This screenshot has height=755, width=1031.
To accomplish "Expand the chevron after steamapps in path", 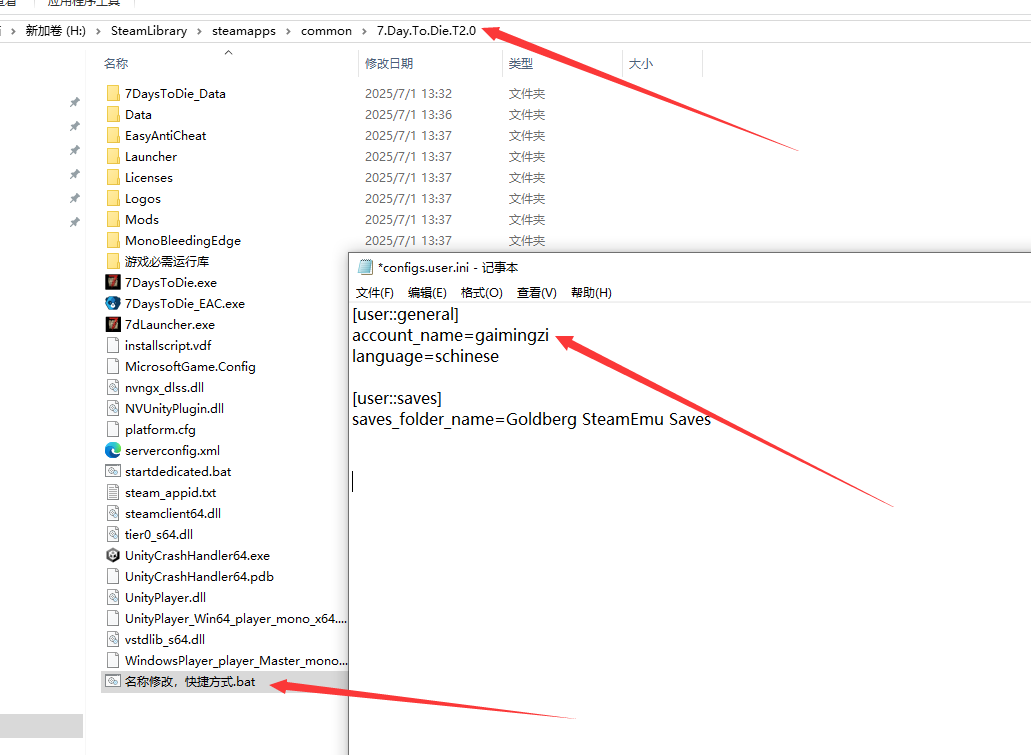I will pyautogui.click(x=288, y=31).
